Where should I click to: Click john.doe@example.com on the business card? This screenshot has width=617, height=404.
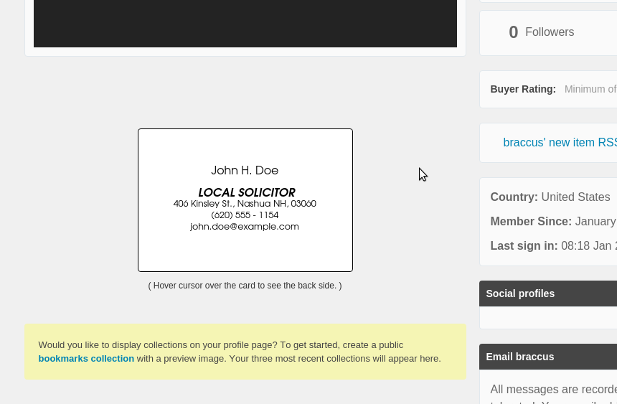click(x=245, y=226)
